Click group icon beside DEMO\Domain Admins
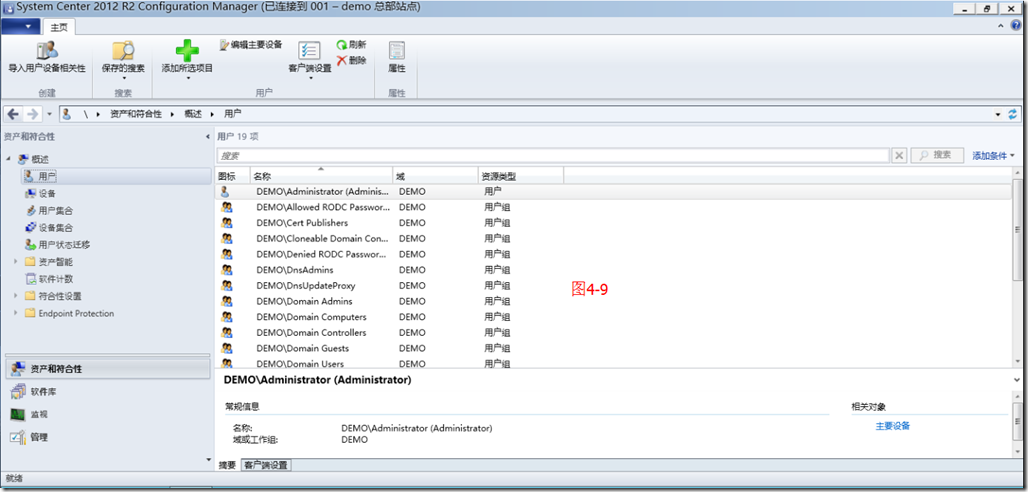The image size is (1028, 492). pos(227,301)
